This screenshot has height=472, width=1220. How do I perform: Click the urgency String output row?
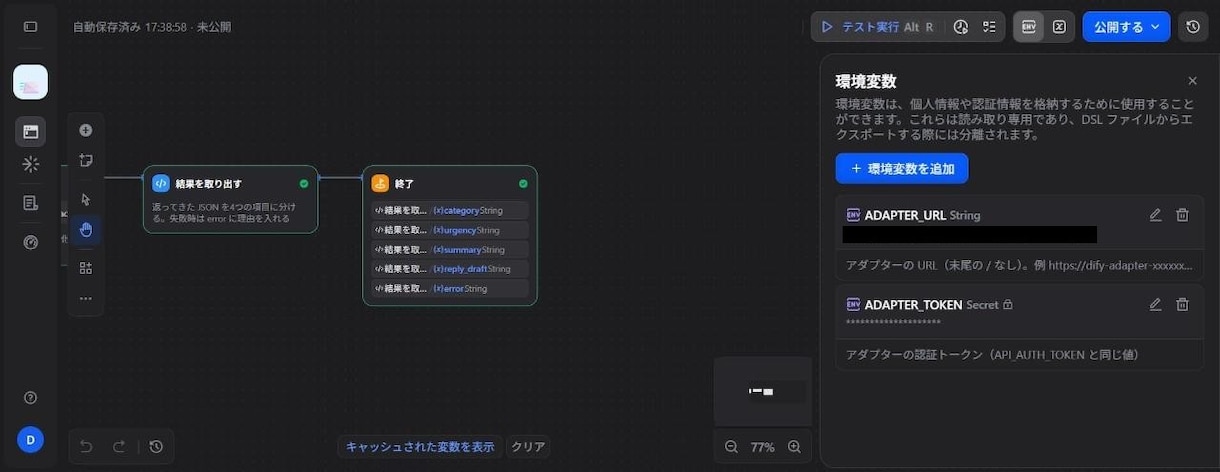[x=450, y=230]
